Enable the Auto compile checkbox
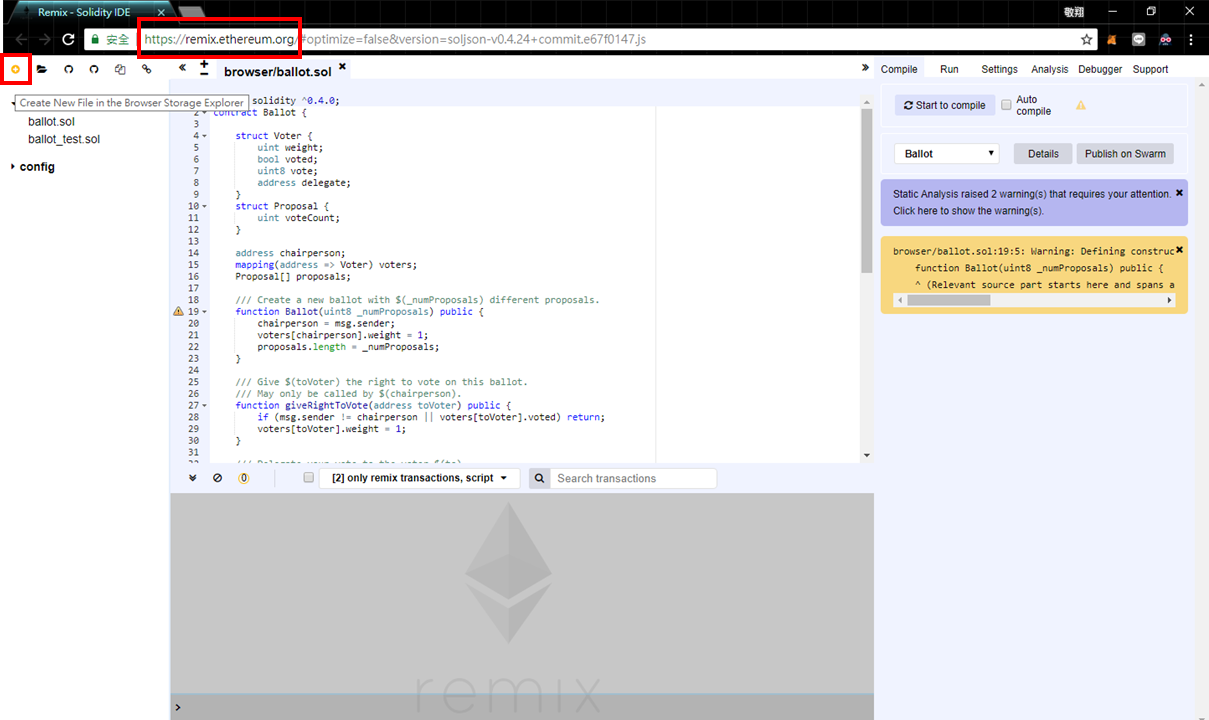Image resolution: width=1209 pixels, height=720 pixels. [1006, 105]
